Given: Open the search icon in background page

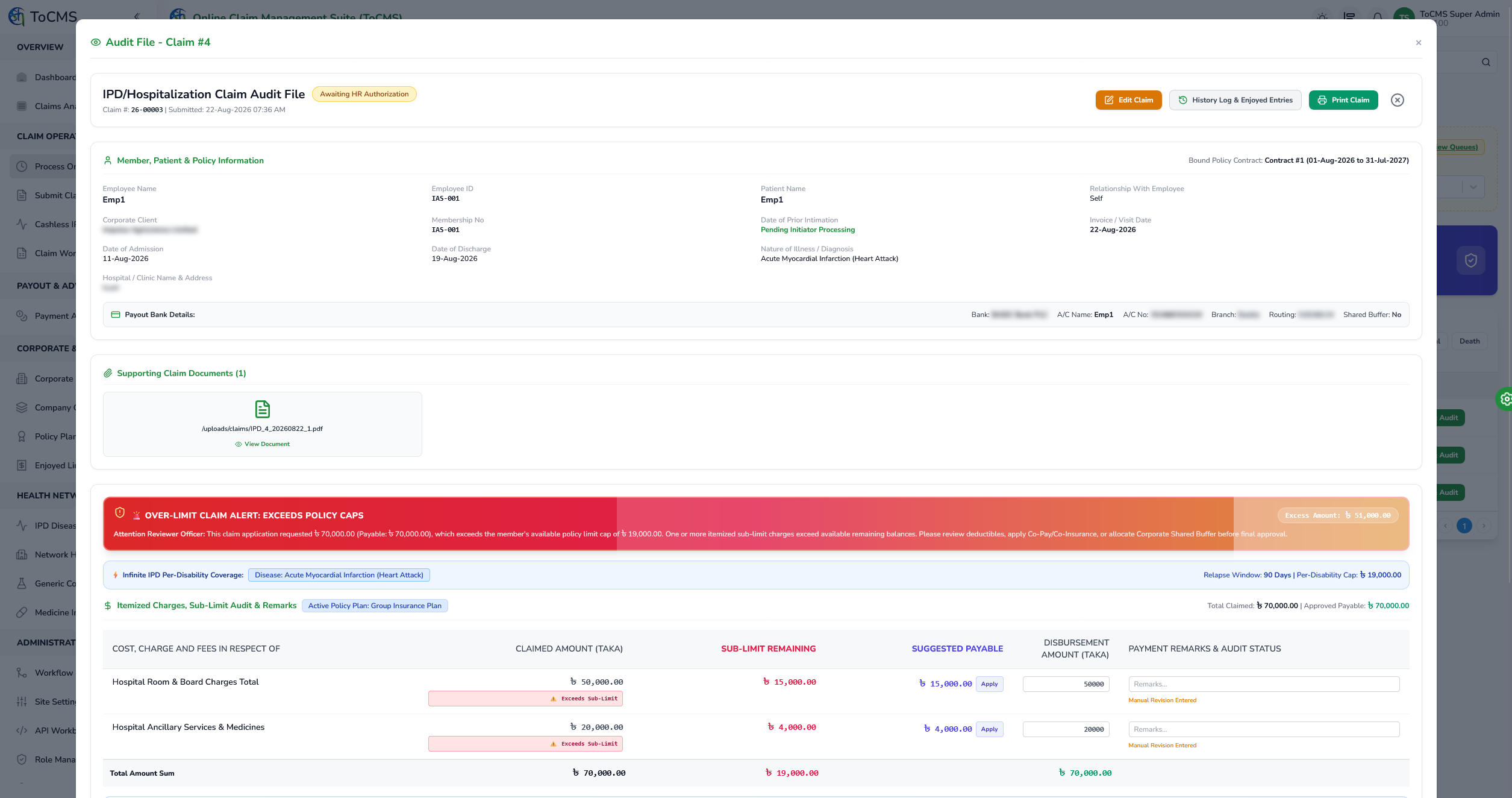Looking at the screenshot, I should [x=1485, y=62].
